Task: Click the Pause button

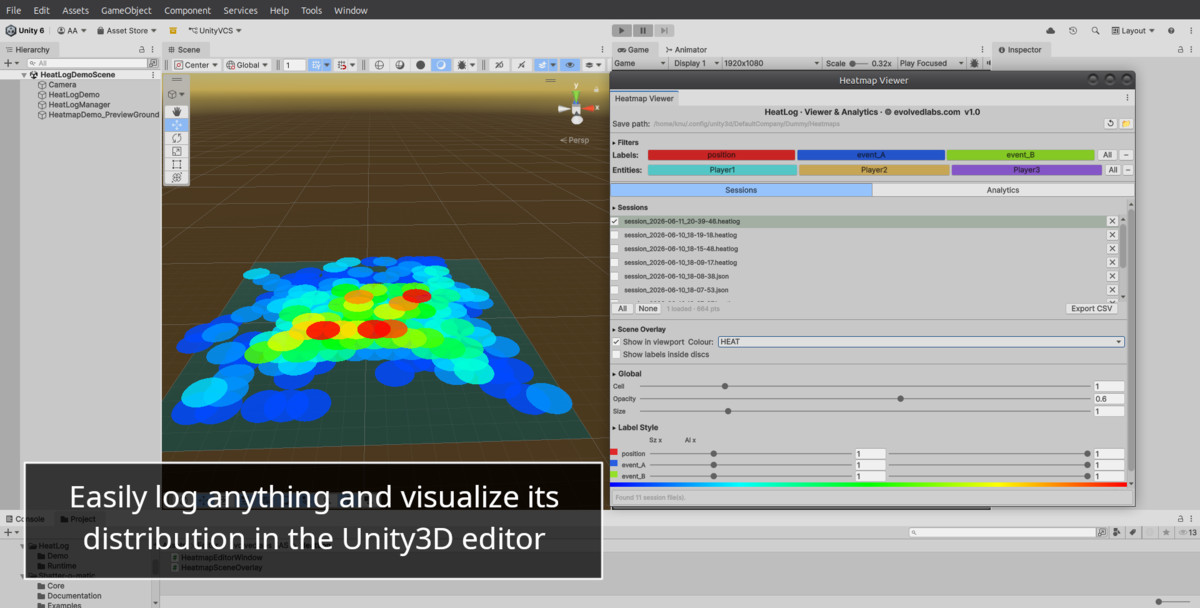Action: tap(643, 31)
